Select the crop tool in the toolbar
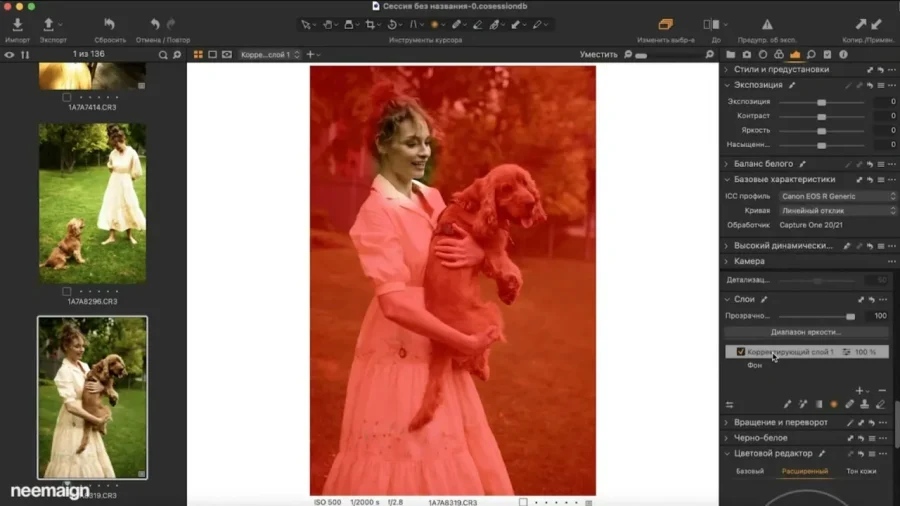 tap(370, 25)
